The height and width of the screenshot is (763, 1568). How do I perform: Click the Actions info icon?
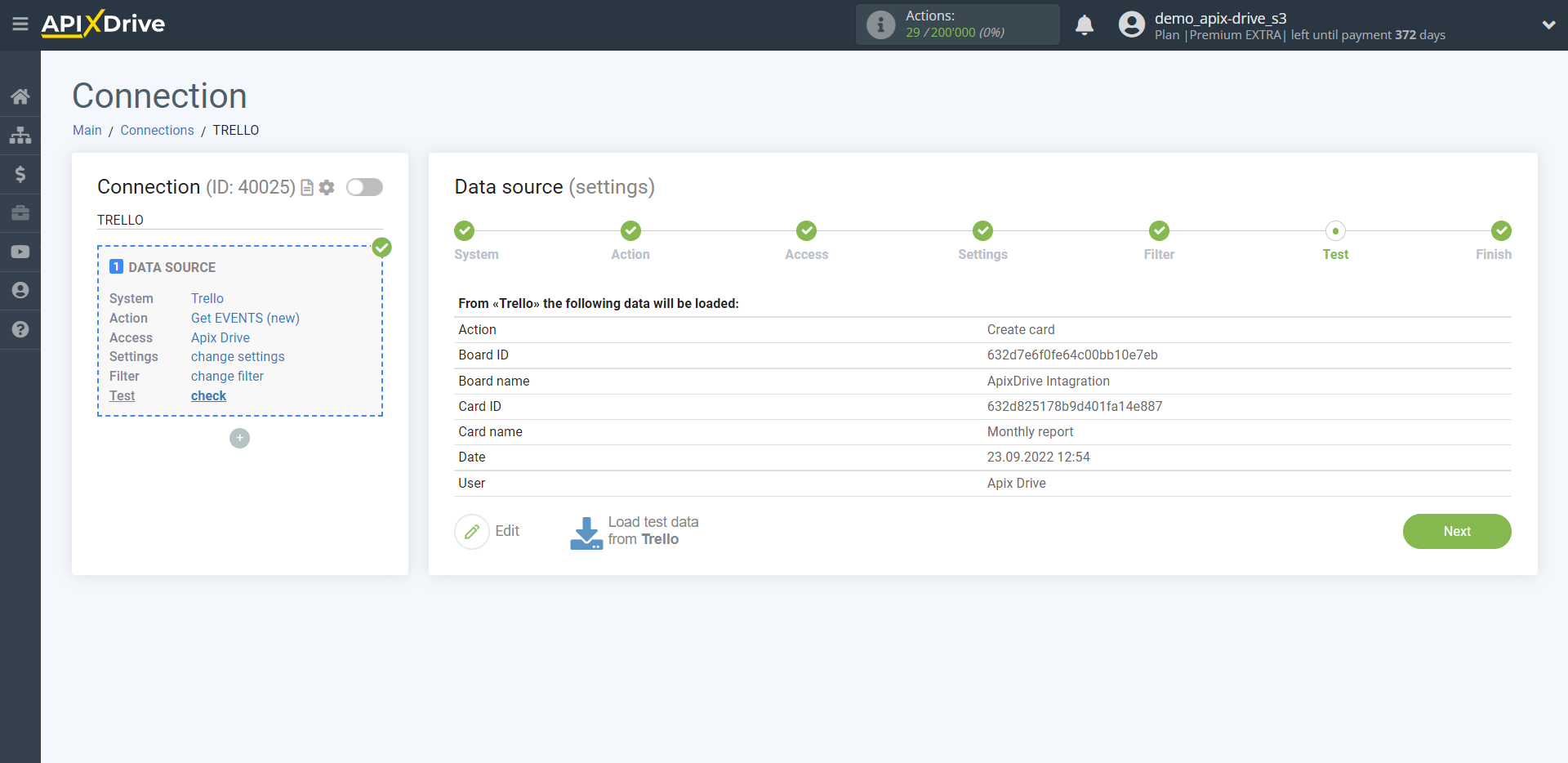click(x=880, y=25)
